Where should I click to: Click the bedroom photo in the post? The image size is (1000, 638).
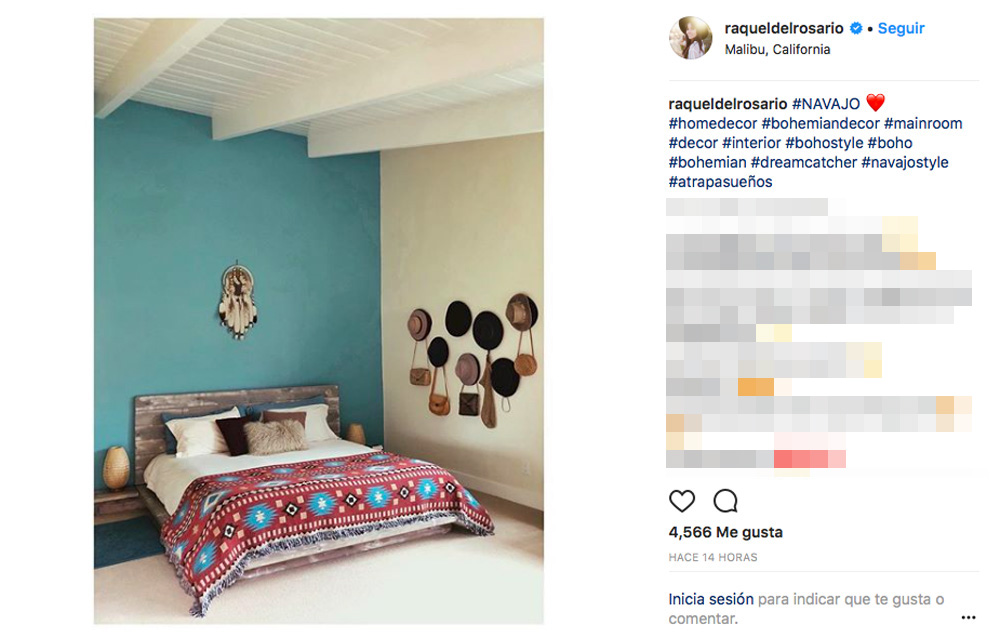pyautogui.click(x=319, y=321)
